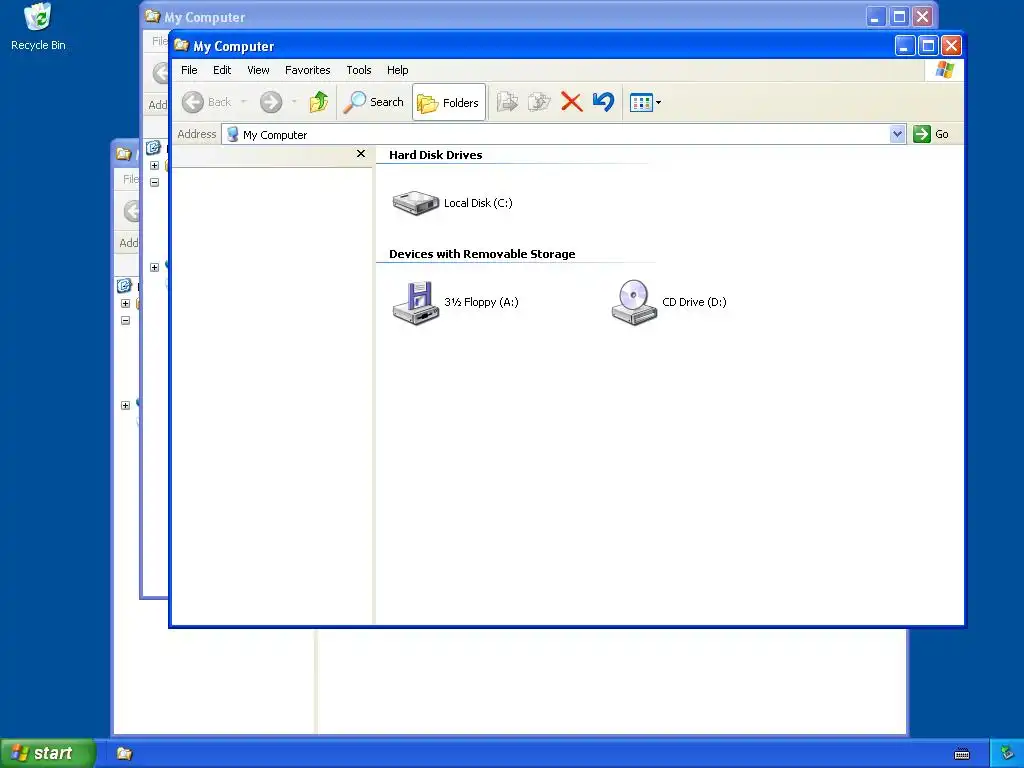Click the Back arrow in the front window
This screenshot has height=768, width=1024.
click(x=193, y=102)
